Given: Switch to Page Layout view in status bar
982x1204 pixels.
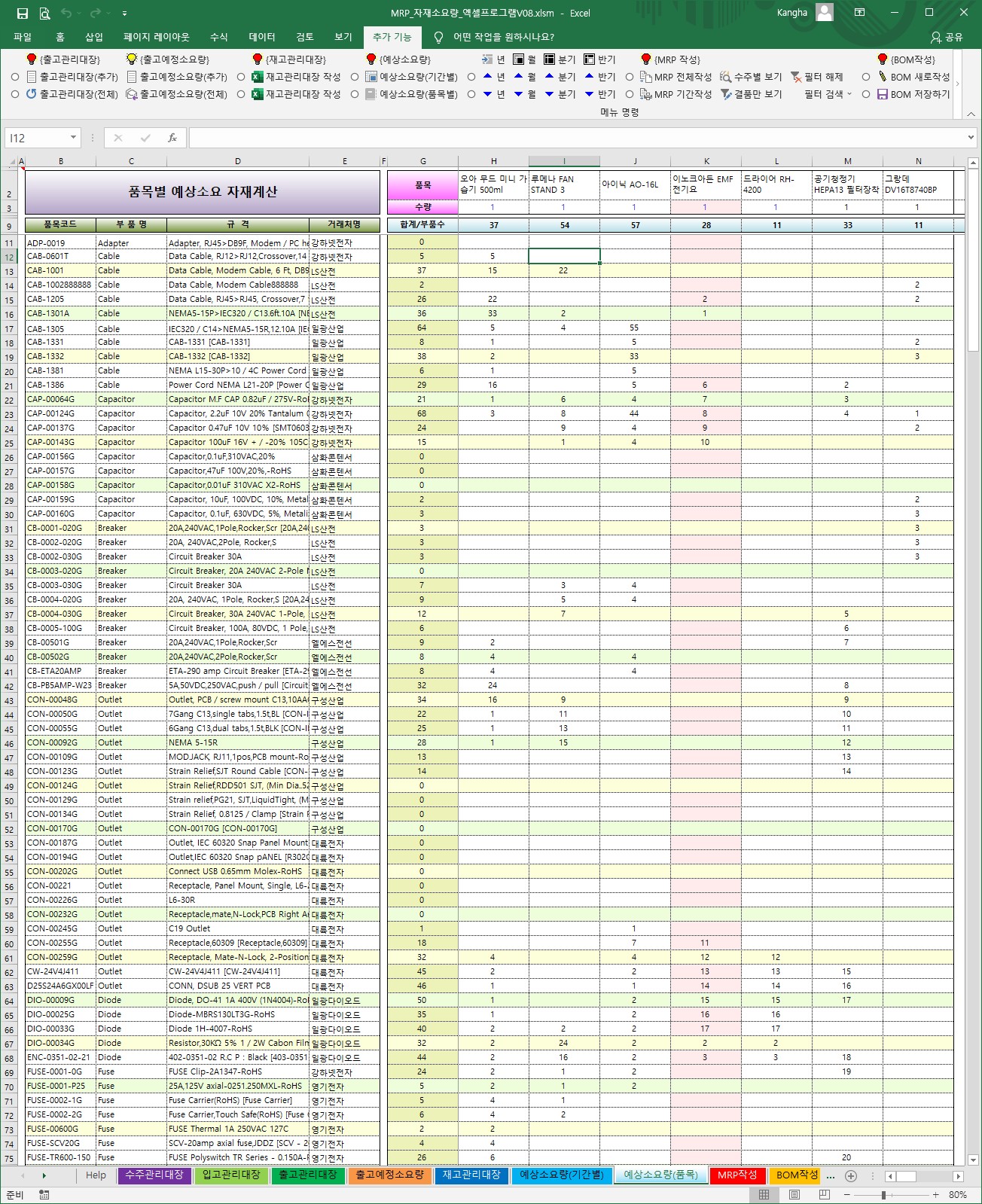Looking at the screenshot, I should pyautogui.click(x=794, y=1195).
